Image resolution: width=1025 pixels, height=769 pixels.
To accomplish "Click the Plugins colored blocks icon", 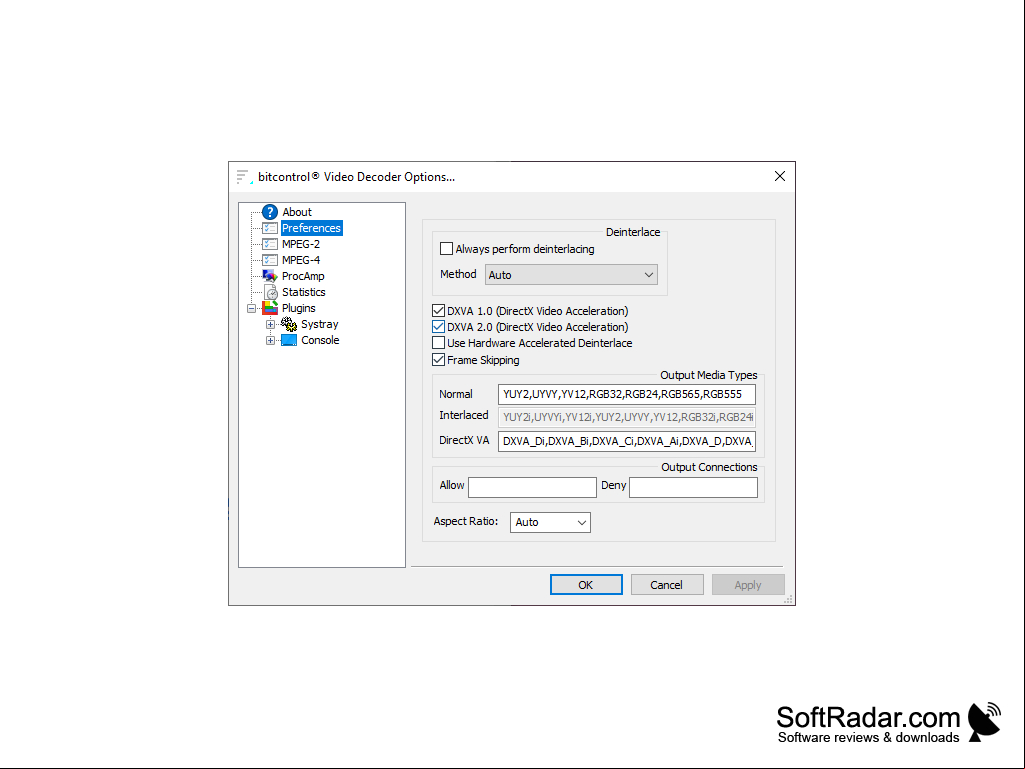I will tap(270, 308).
